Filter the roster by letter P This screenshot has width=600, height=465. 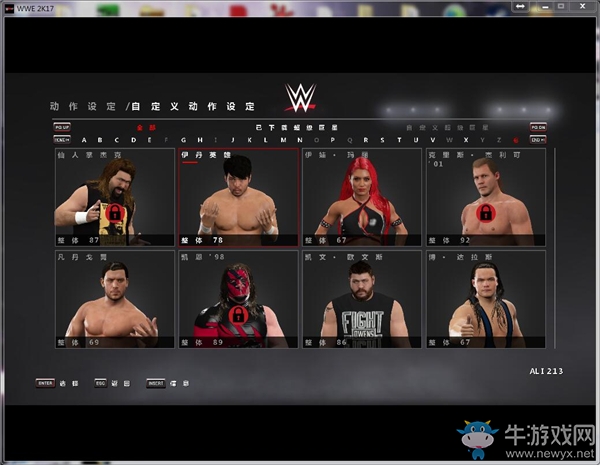pos(333,140)
